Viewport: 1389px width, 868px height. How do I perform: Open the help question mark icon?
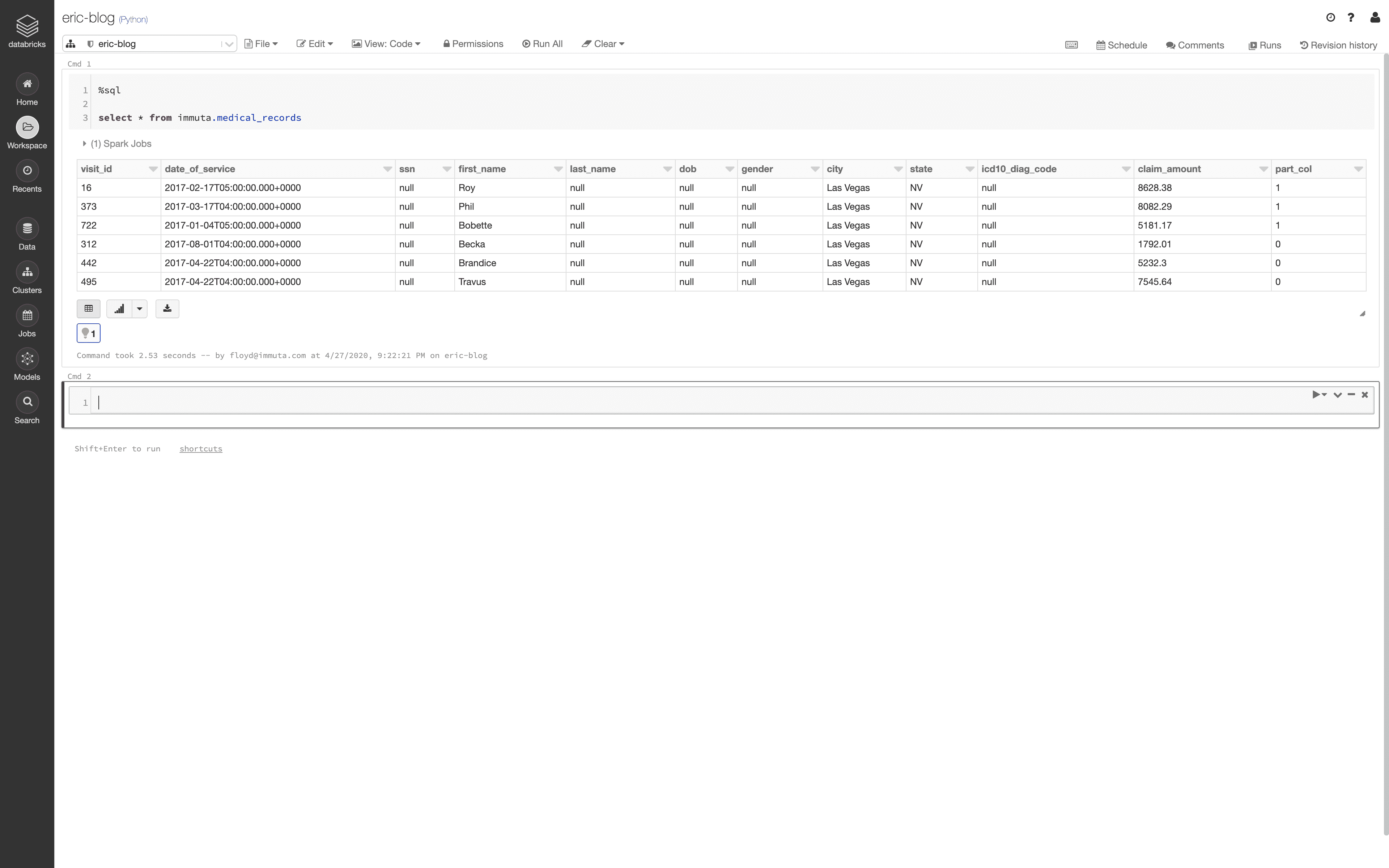tap(1351, 17)
